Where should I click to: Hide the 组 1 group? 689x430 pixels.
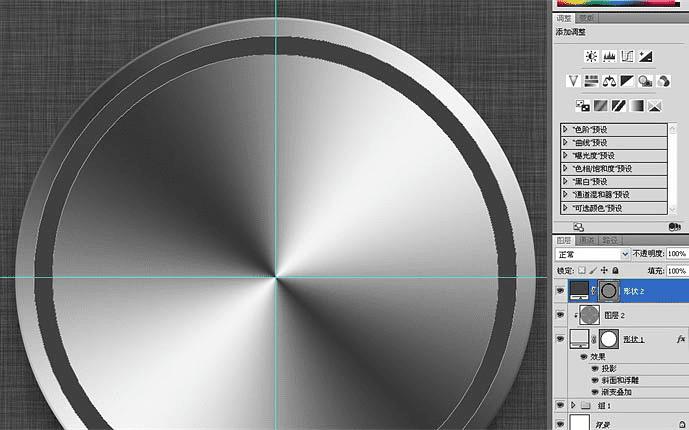click(x=560, y=405)
